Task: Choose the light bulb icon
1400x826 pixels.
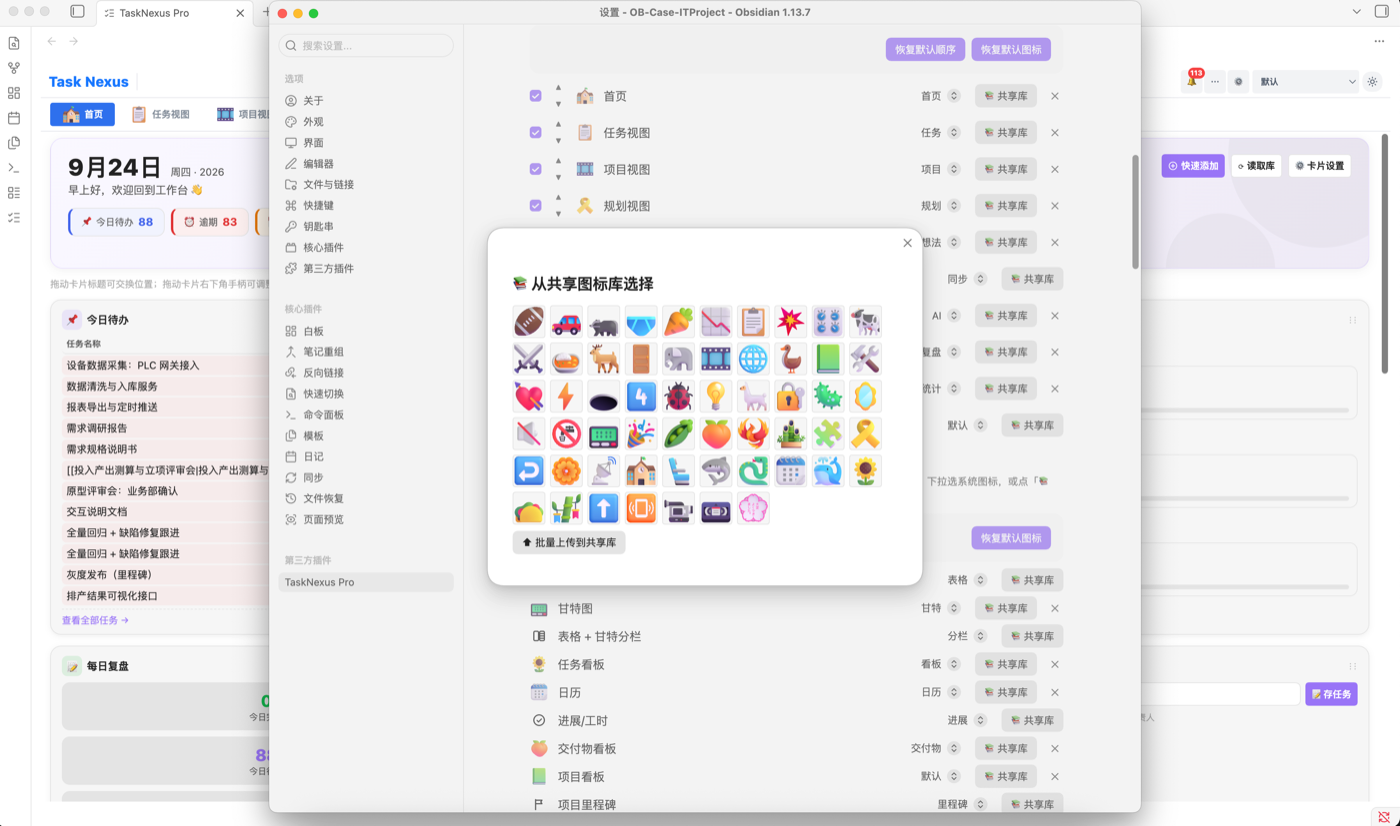Action: click(x=716, y=396)
